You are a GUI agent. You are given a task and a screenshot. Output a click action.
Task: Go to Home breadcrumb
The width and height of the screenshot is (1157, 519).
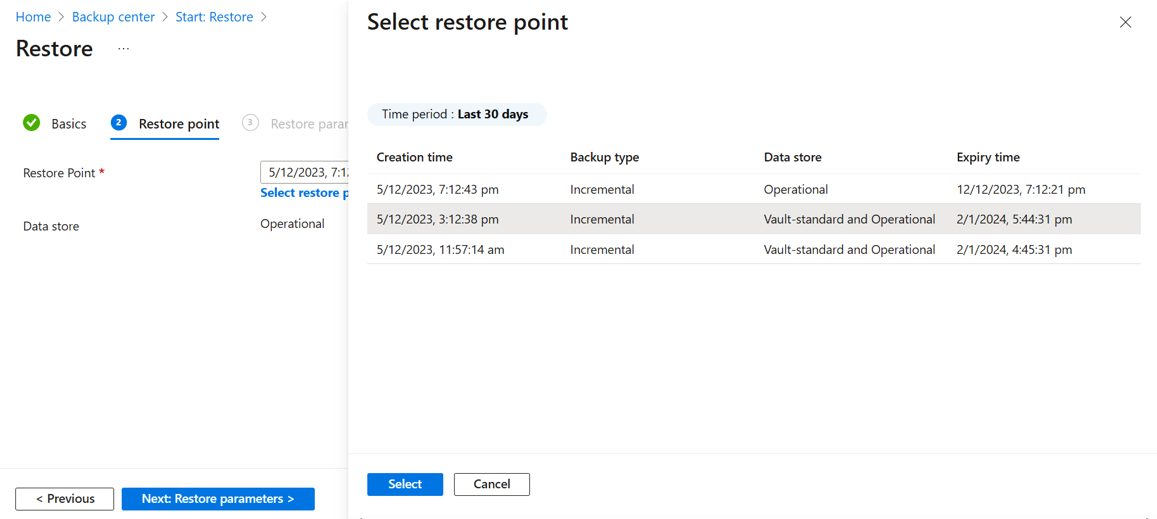33,16
